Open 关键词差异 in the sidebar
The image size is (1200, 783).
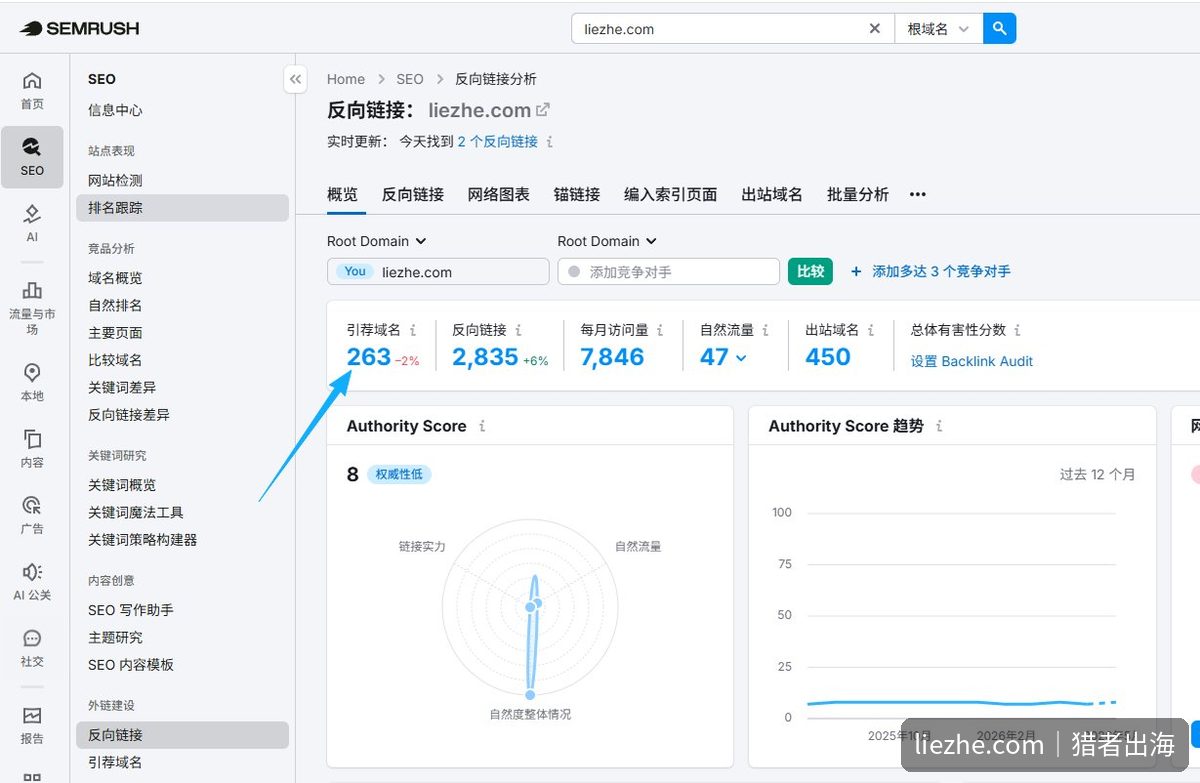pyautogui.click(x=122, y=387)
